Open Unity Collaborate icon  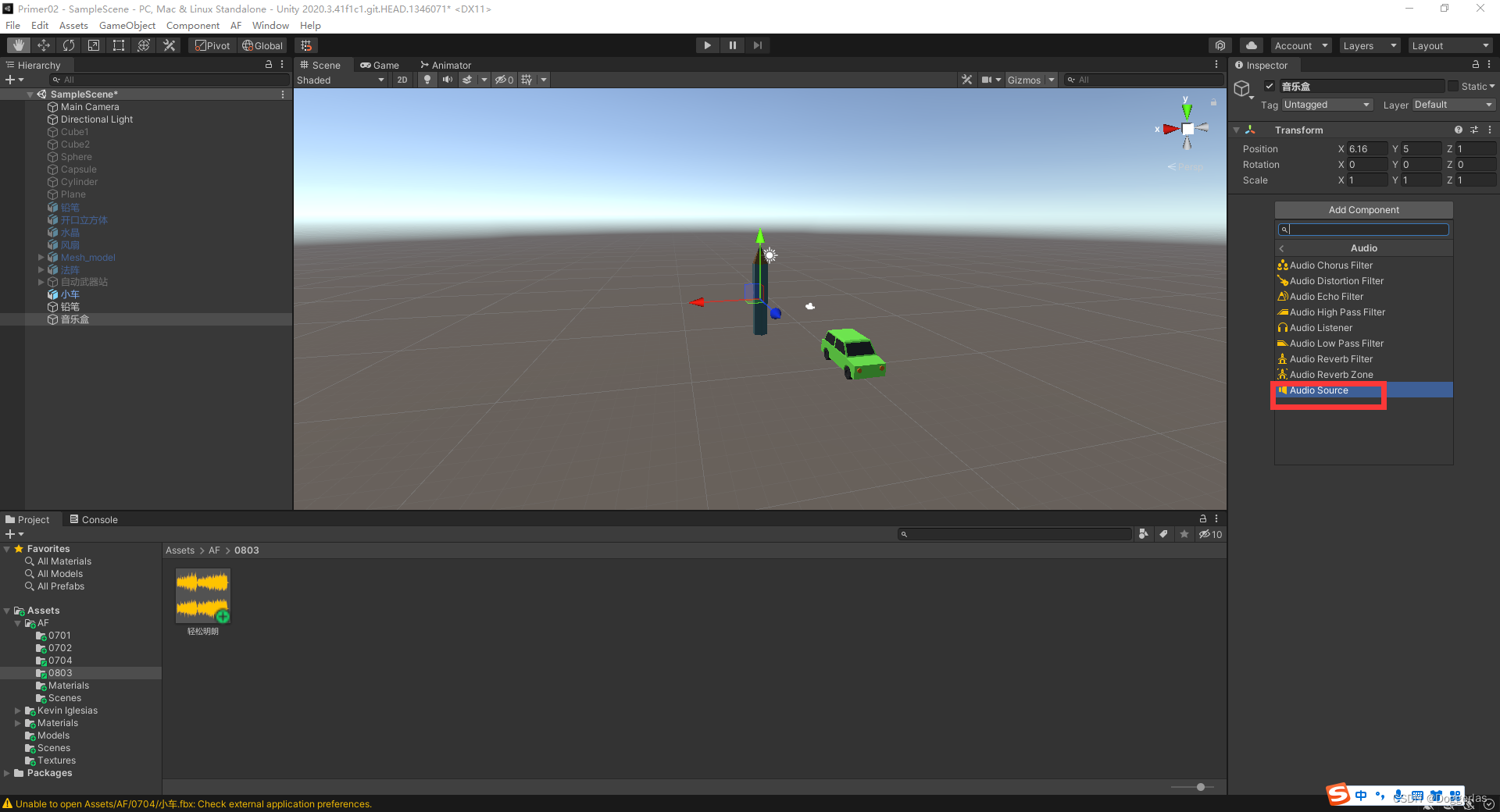[x=1220, y=45]
